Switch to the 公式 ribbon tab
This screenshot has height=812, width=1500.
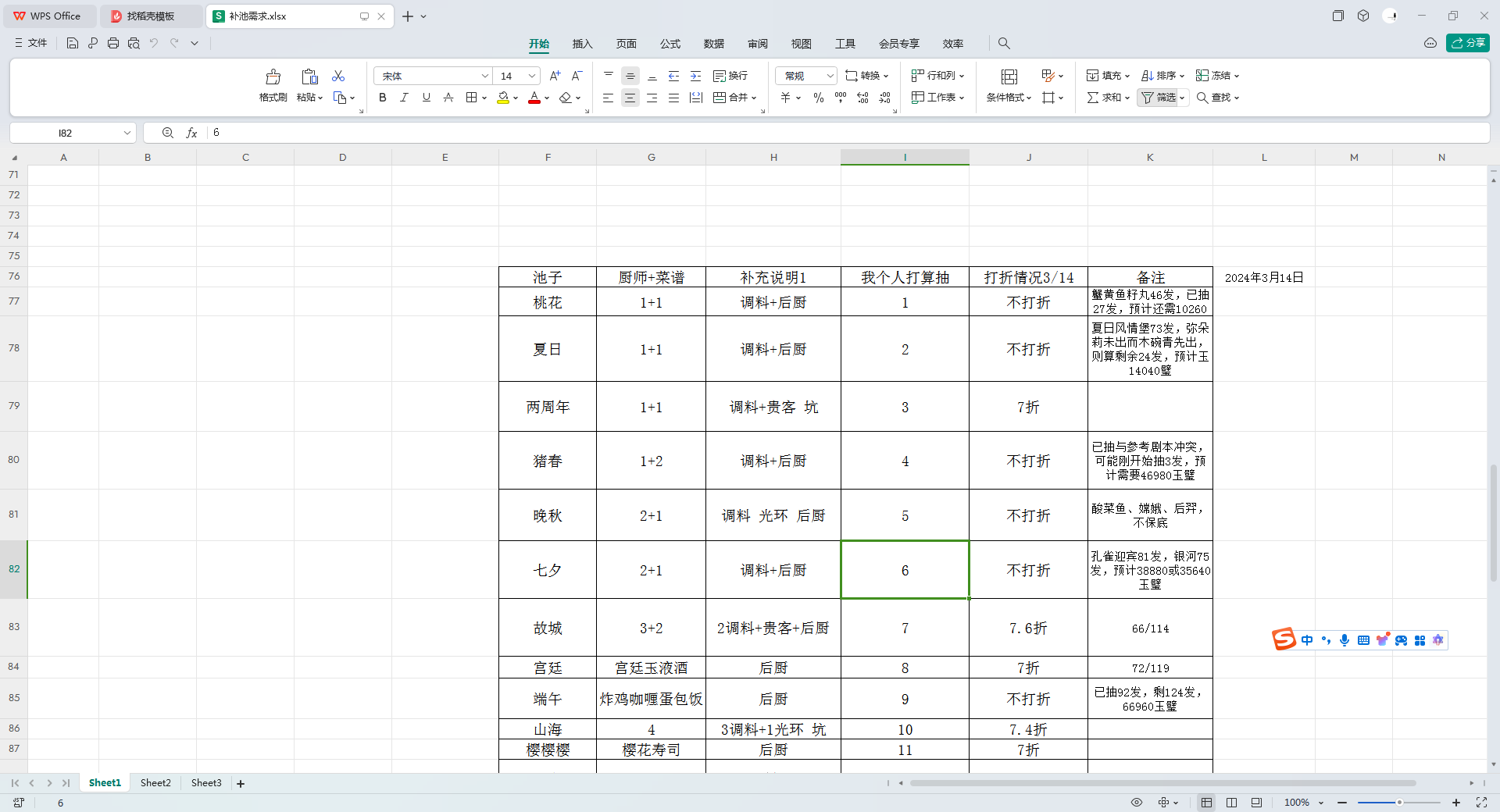pyautogui.click(x=670, y=44)
